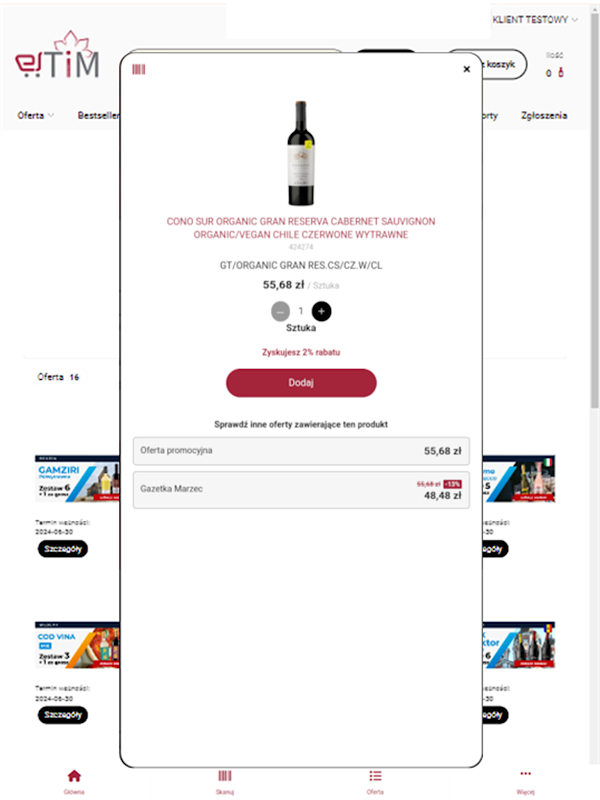
Task: Add the wine with the Dodaj button
Action: point(301,383)
